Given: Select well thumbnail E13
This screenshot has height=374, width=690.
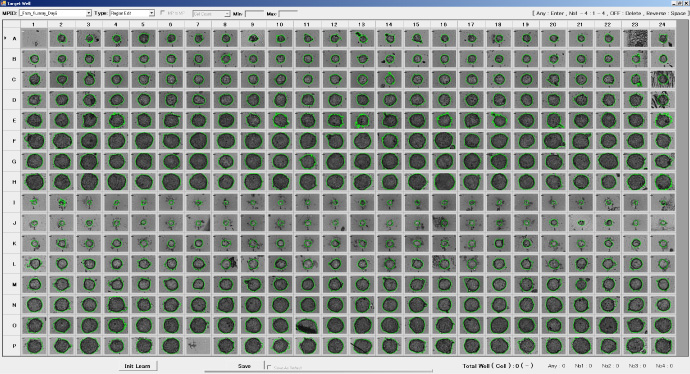Looking at the screenshot, I should [362, 120].
